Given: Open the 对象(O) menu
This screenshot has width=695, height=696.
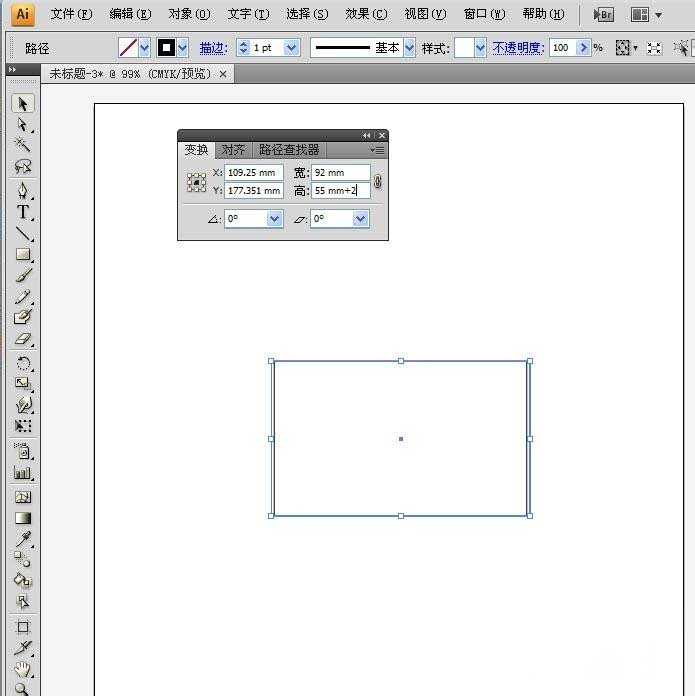Looking at the screenshot, I should (190, 14).
